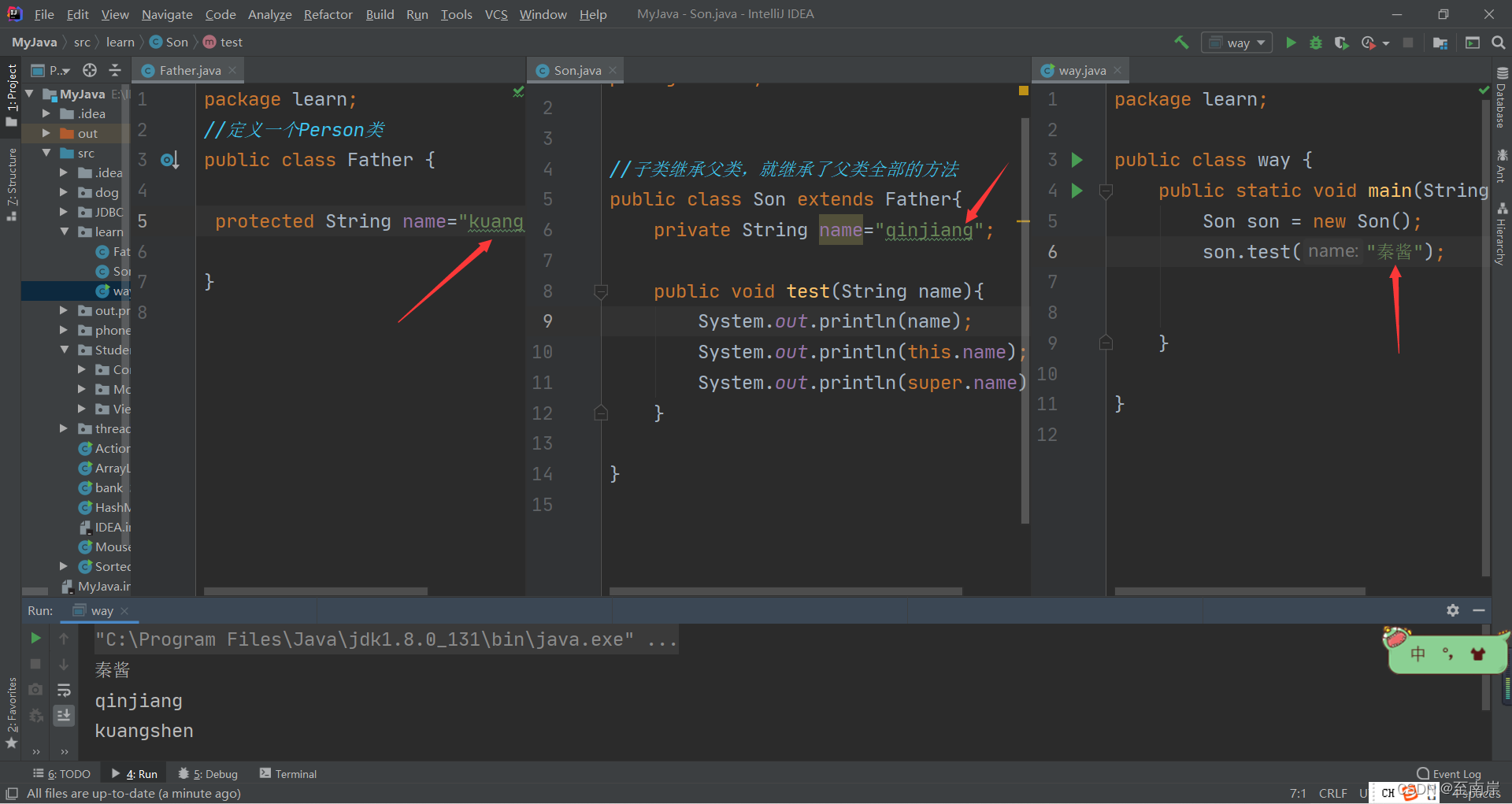Open the Run panel settings gear
Viewport: 1512px width, 804px height.
click(x=1453, y=610)
